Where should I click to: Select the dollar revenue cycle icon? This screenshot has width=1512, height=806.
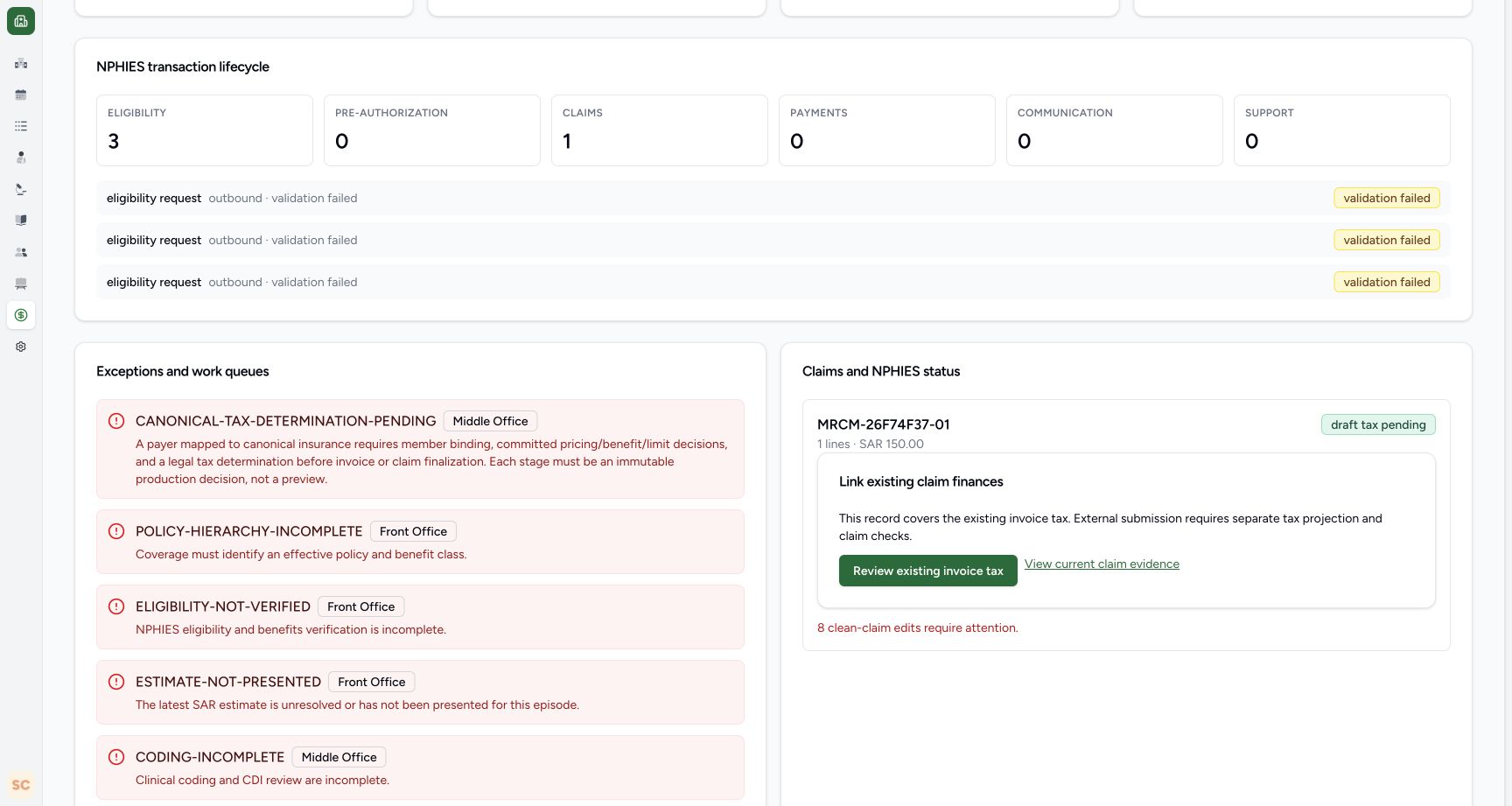21,315
